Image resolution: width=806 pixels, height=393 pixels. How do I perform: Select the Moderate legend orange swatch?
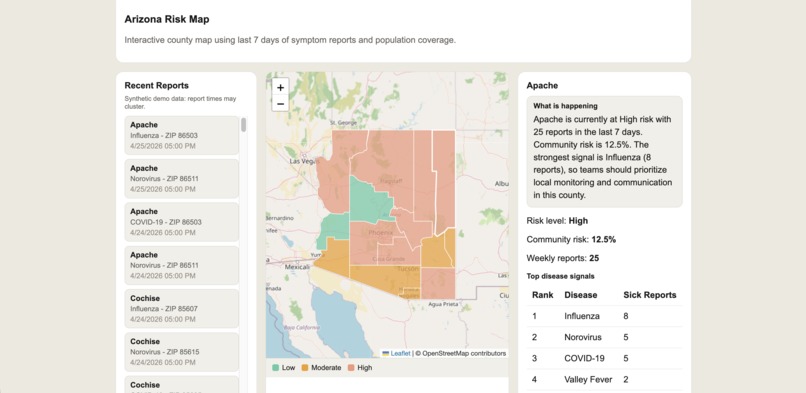pos(304,368)
